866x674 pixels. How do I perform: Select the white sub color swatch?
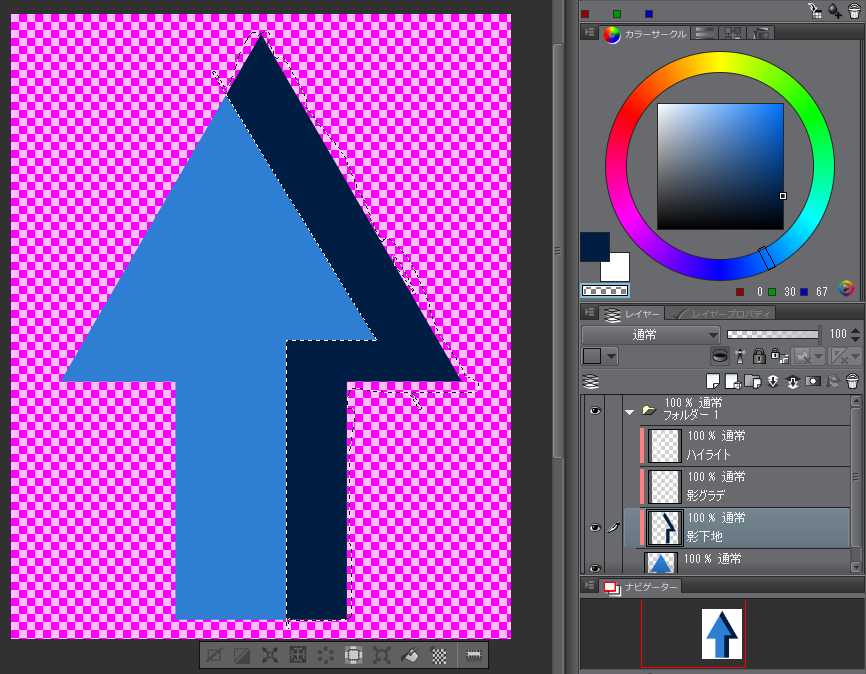tap(618, 270)
